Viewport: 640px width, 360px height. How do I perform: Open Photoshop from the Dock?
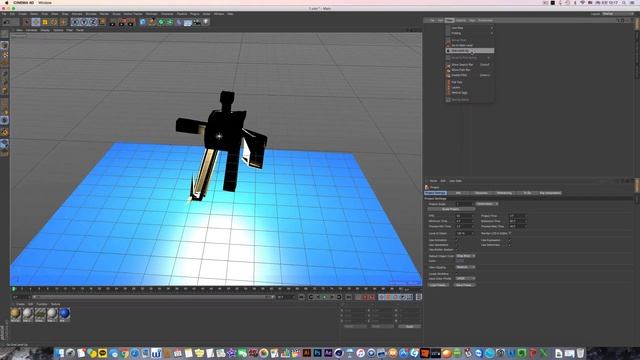[x=318, y=353]
